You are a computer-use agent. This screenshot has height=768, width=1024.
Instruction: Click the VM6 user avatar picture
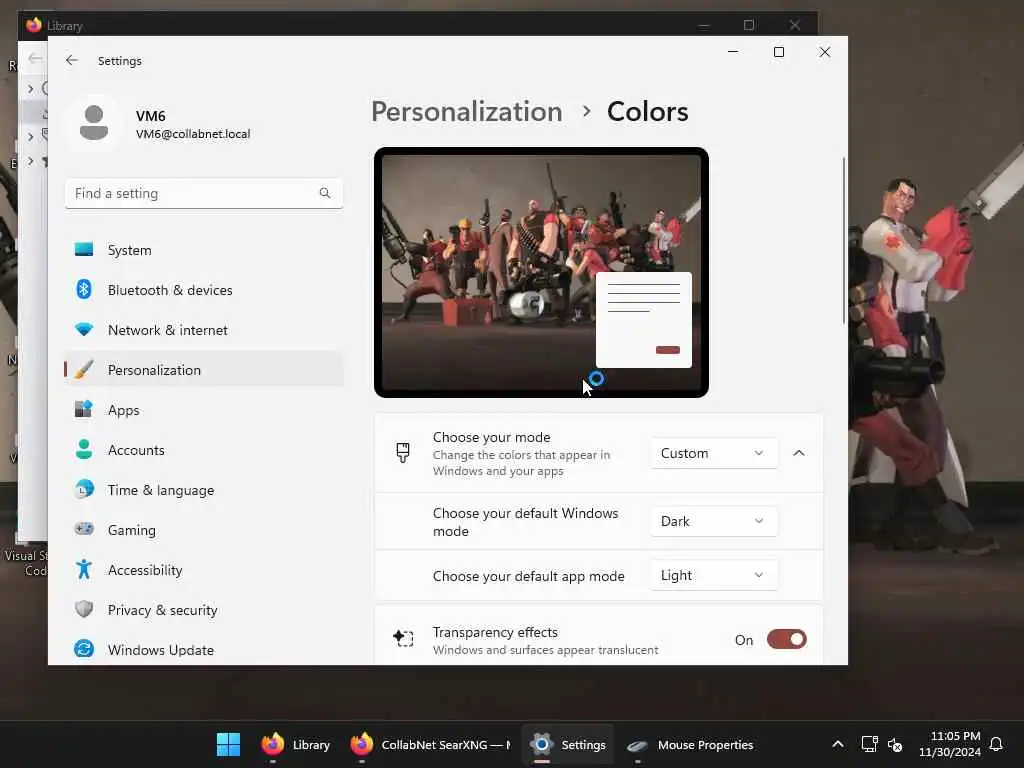click(93, 123)
